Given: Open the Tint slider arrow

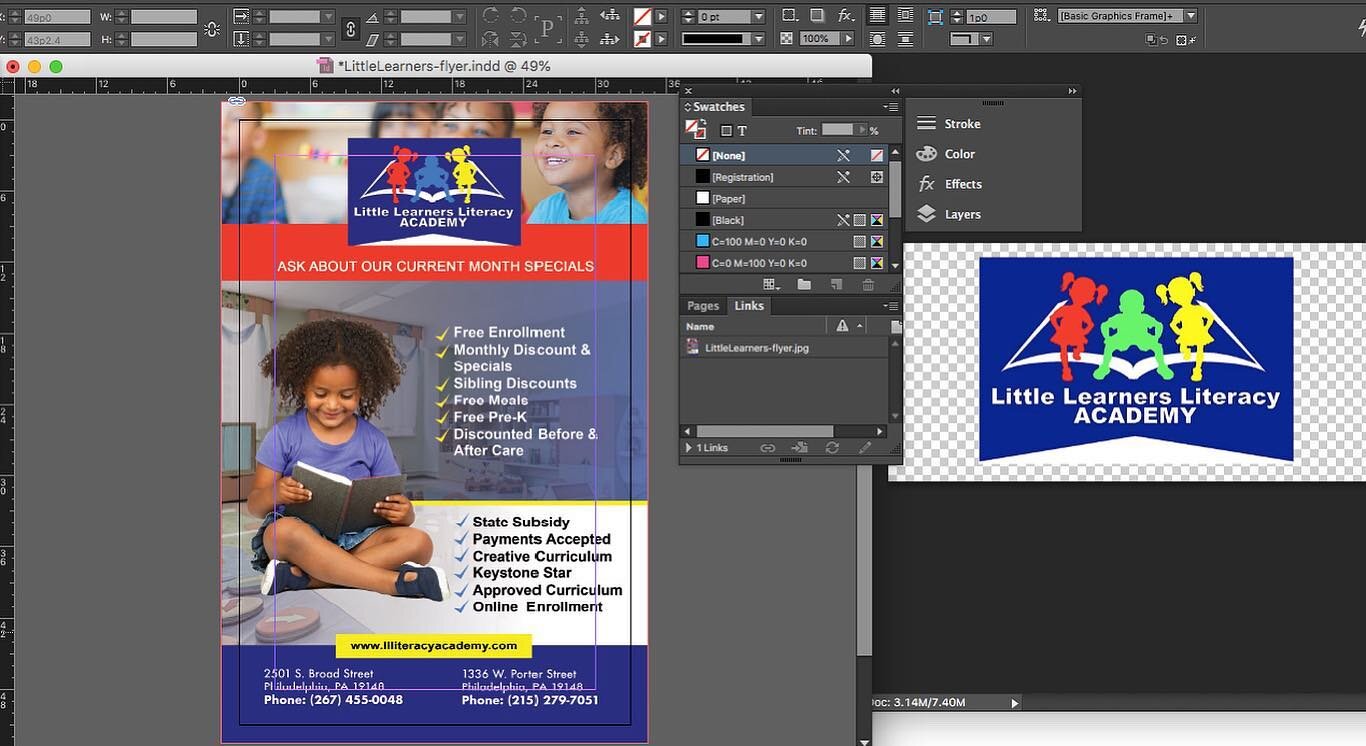Looking at the screenshot, I should 861,130.
